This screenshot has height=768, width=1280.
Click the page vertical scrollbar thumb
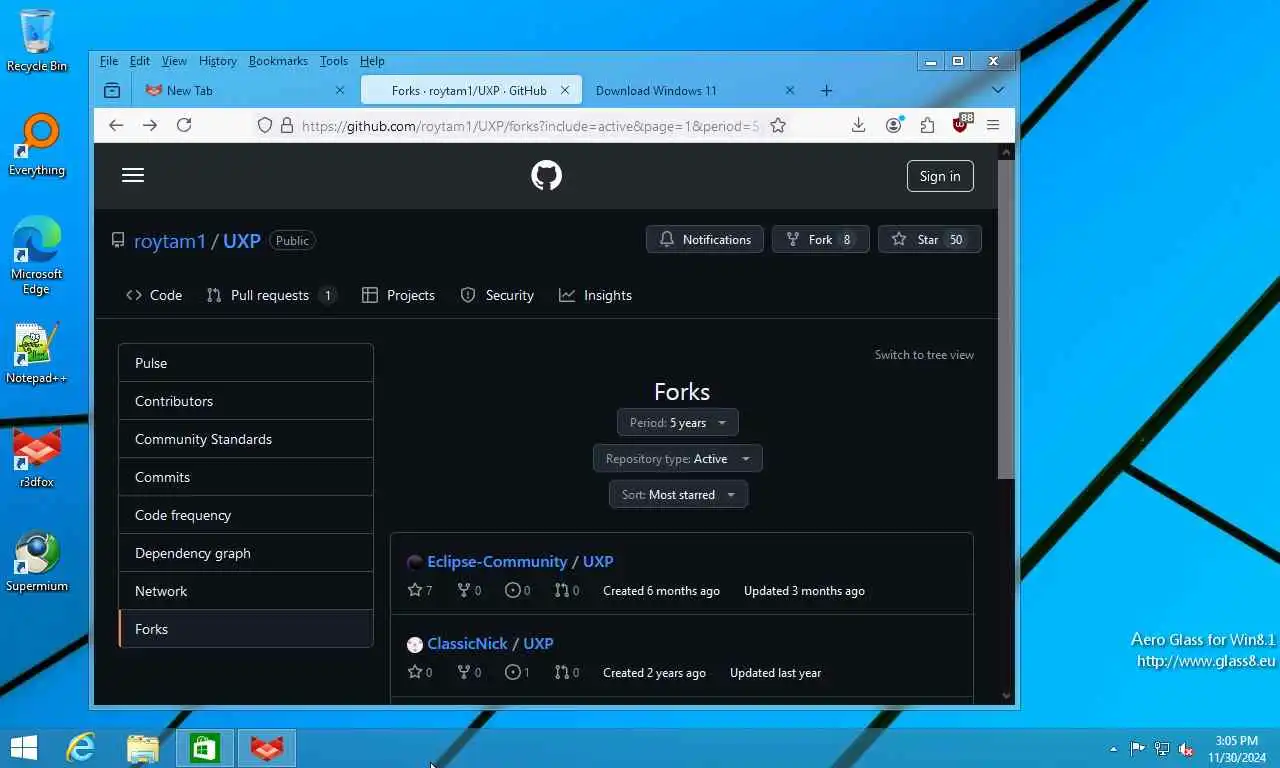(1007, 318)
